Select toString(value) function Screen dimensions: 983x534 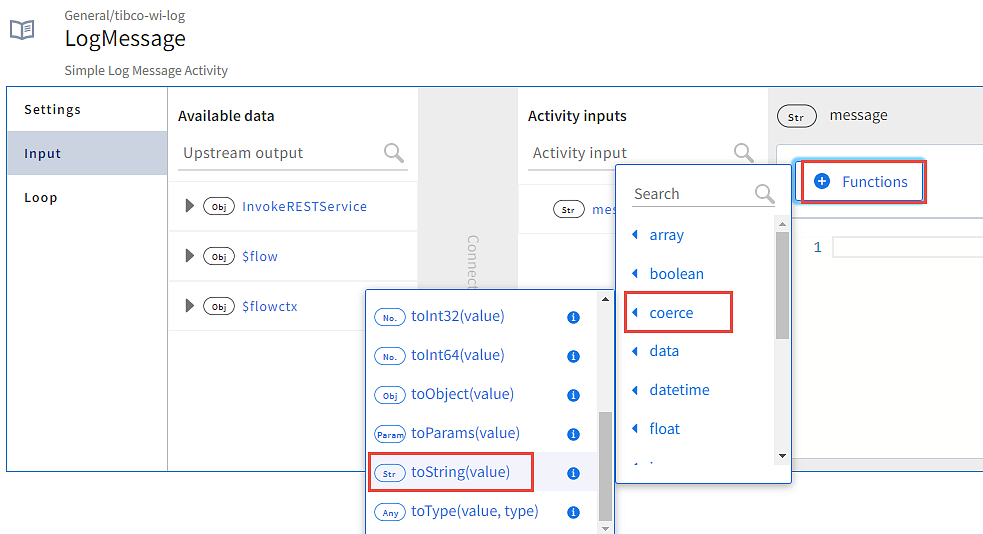click(460, 472)
